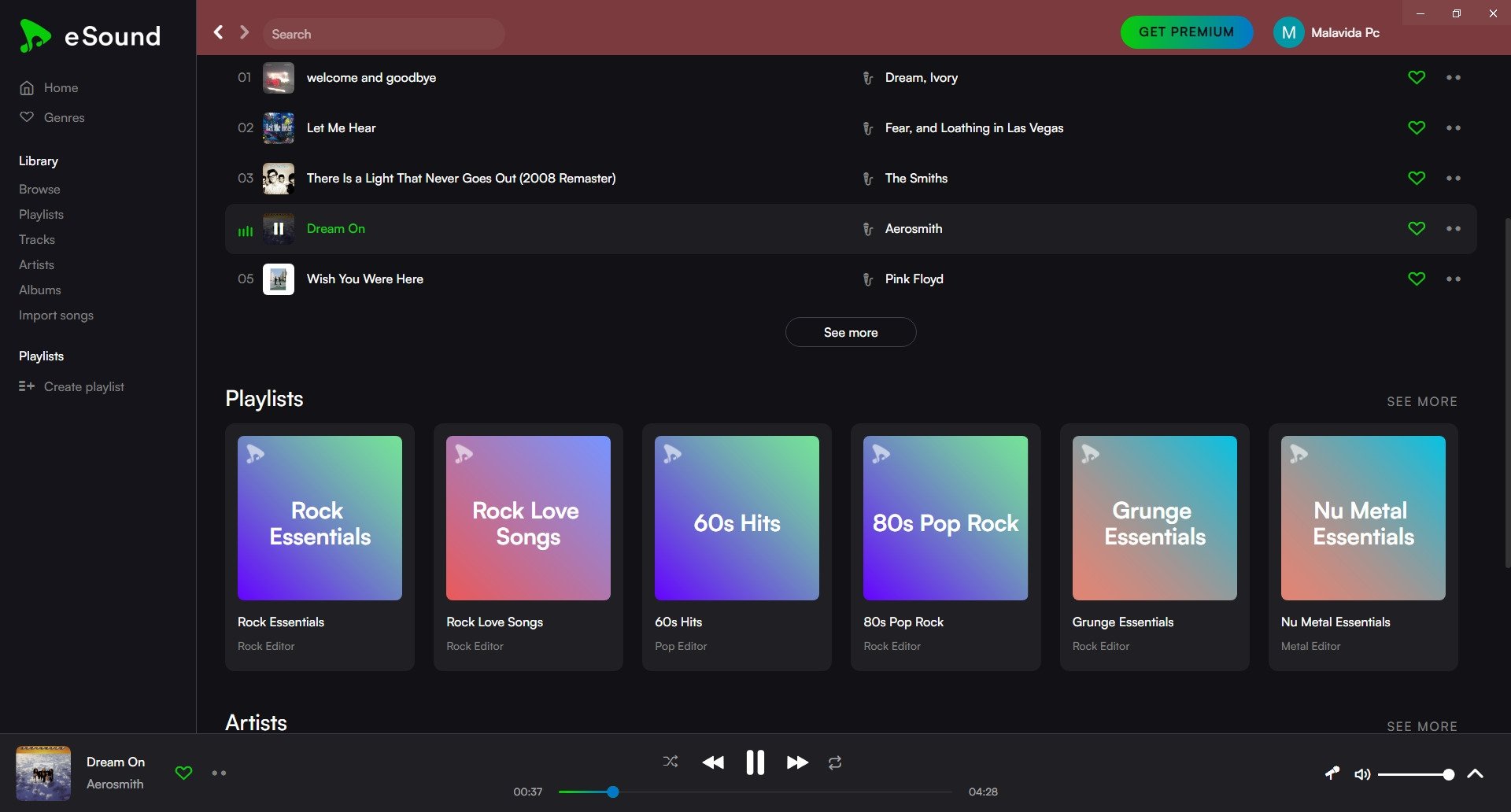Open the Rock Love Songs playlist cover
1511x812 pixels.
pos(528,518)
